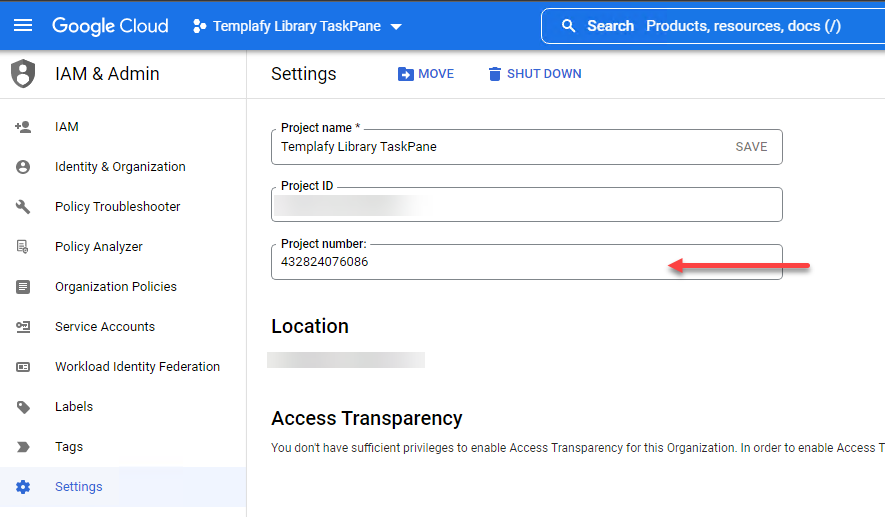The width and height of the screenshot is (885, 517).
Task: Click the MOVE folder icon
Action: [x=405, y=74]
